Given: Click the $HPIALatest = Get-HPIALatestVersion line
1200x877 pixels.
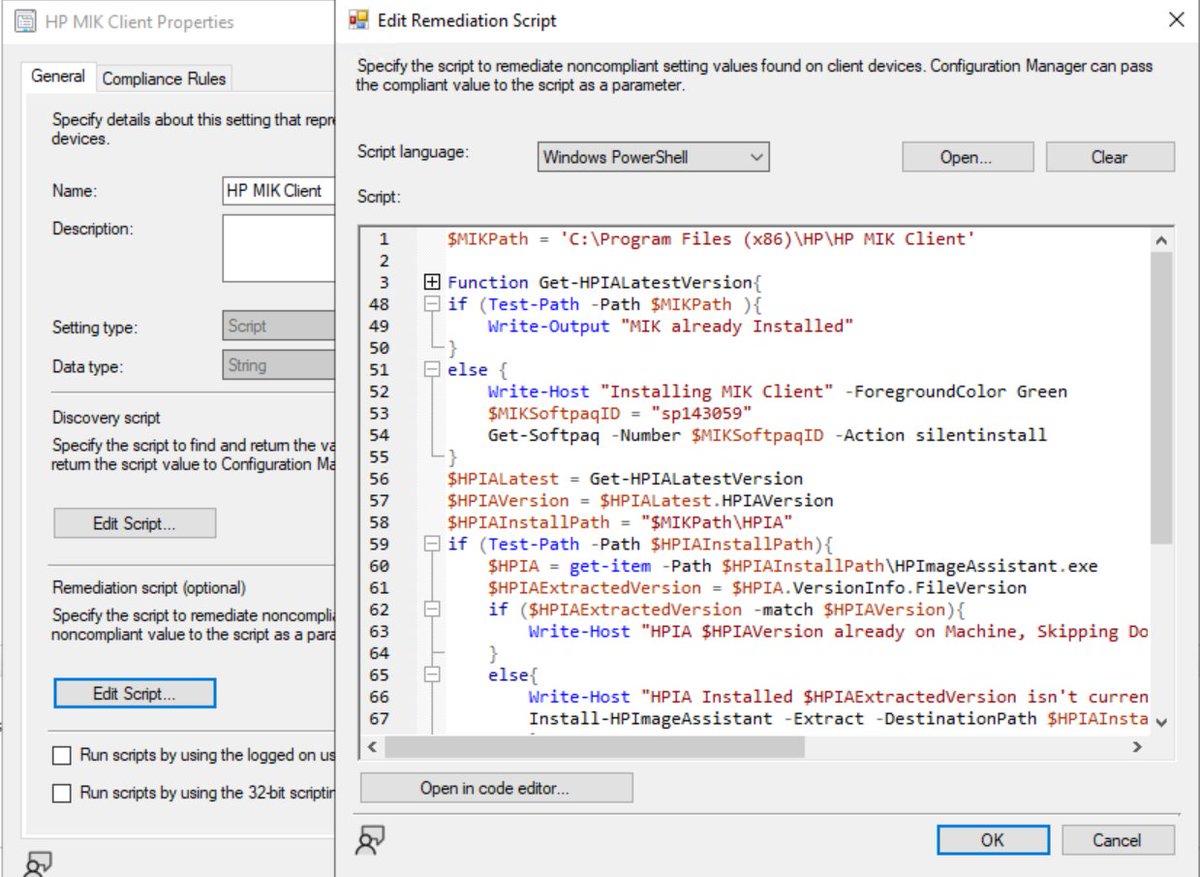Looking at the screenshot, I should point(625,479).
